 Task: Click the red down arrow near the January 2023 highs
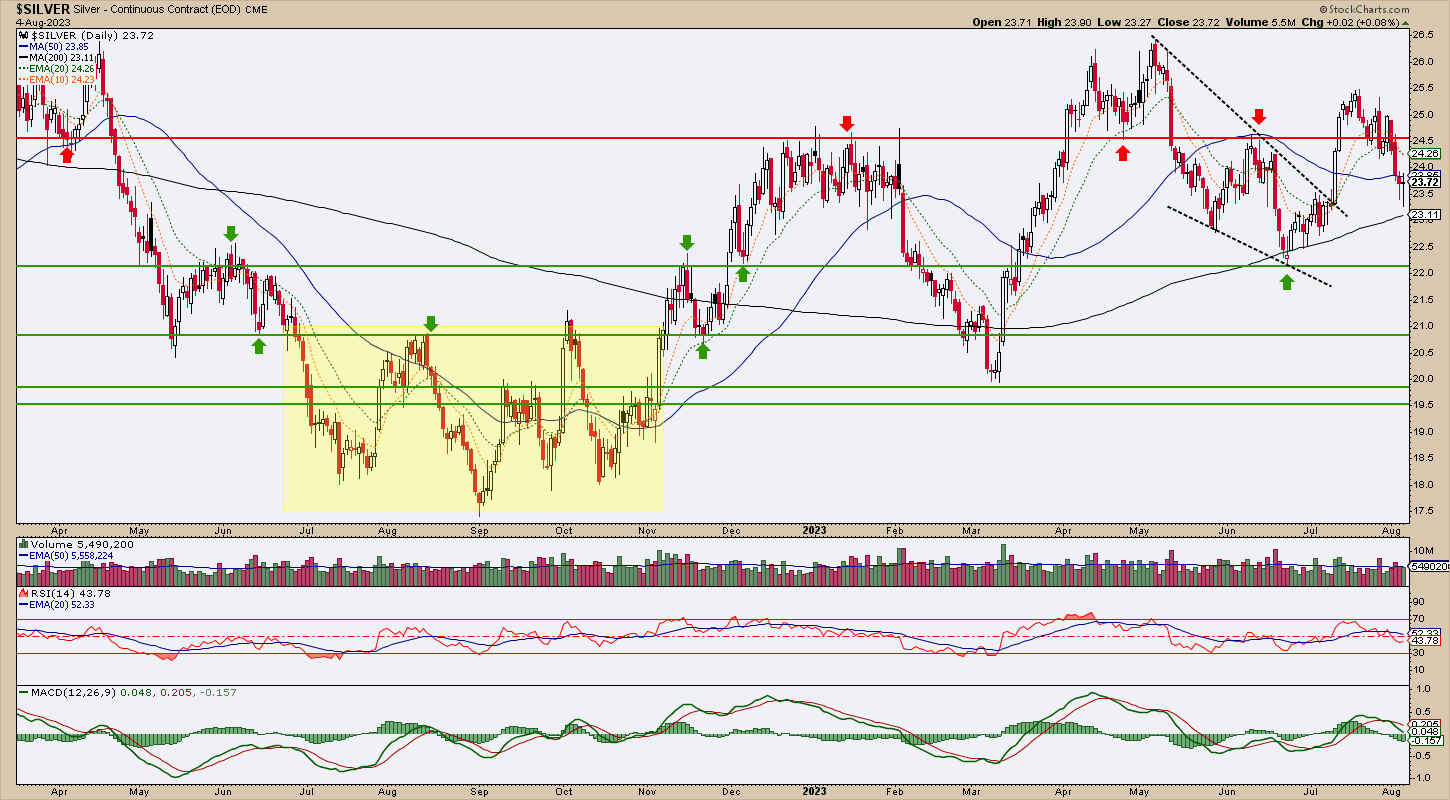[847, 123]
